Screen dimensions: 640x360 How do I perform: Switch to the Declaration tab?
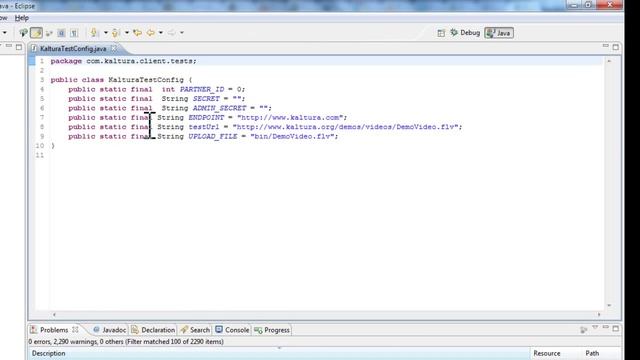[153, 330]
